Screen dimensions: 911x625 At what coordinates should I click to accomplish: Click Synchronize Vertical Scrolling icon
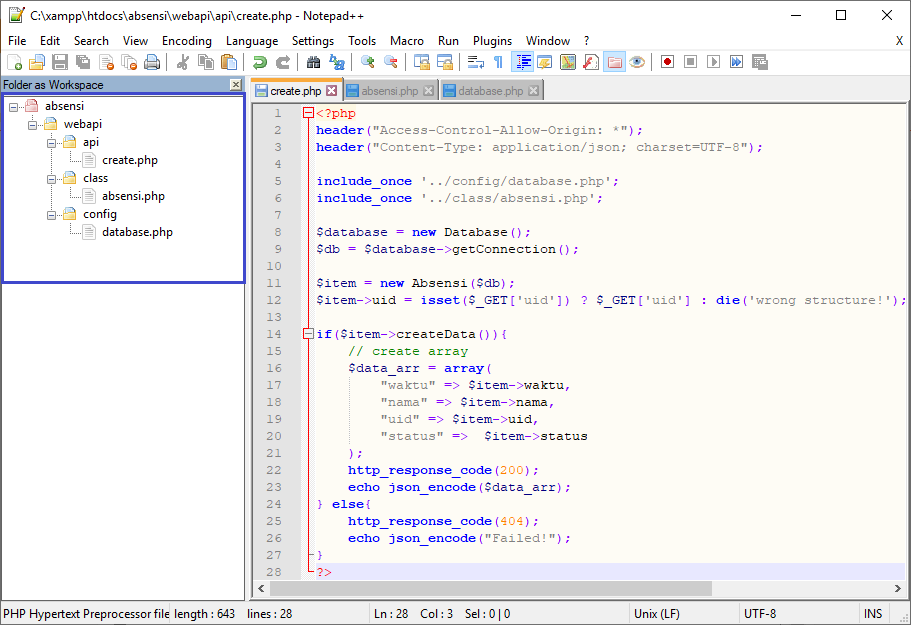421,62
